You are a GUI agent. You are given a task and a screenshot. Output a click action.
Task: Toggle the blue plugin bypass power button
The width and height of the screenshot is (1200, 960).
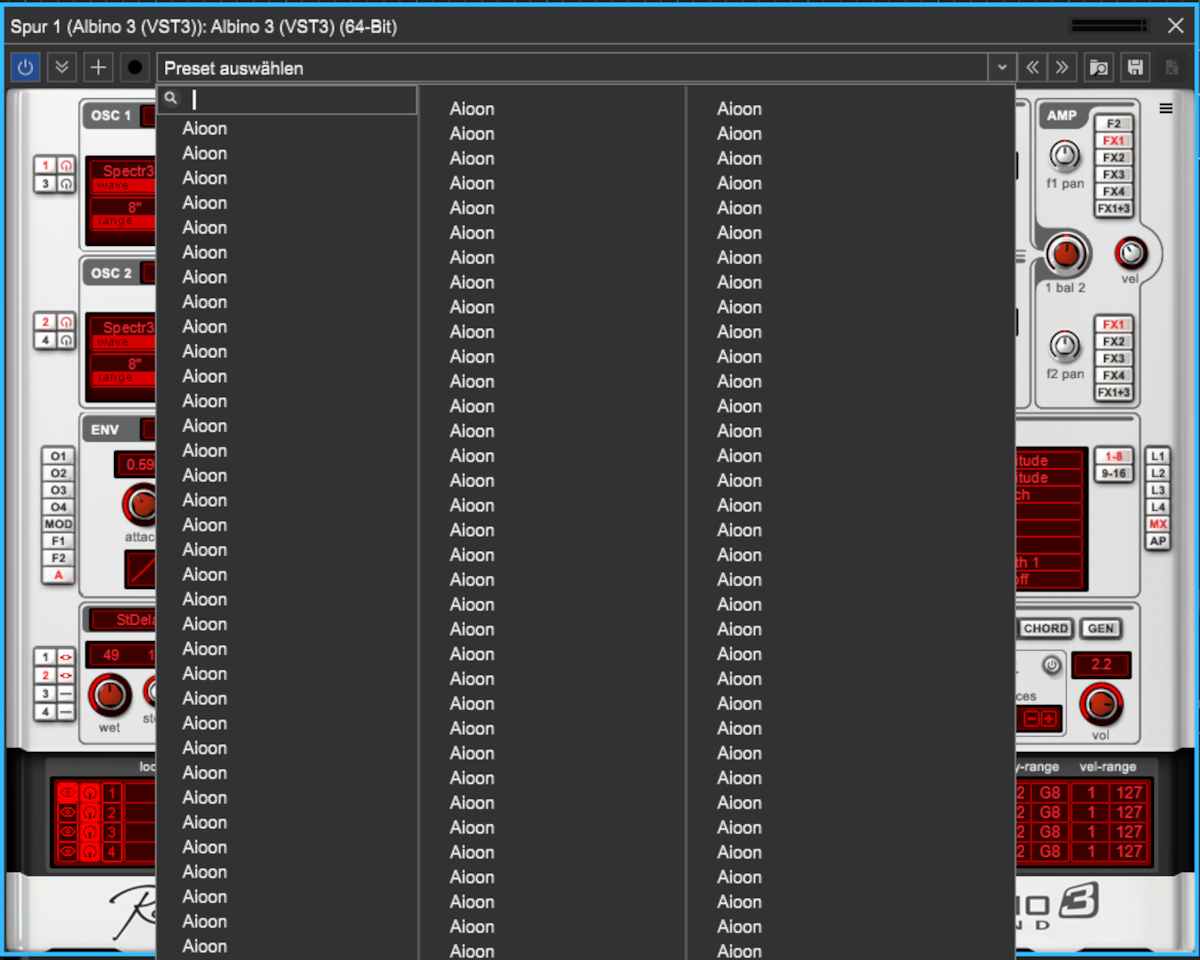(x=25, y=68)
